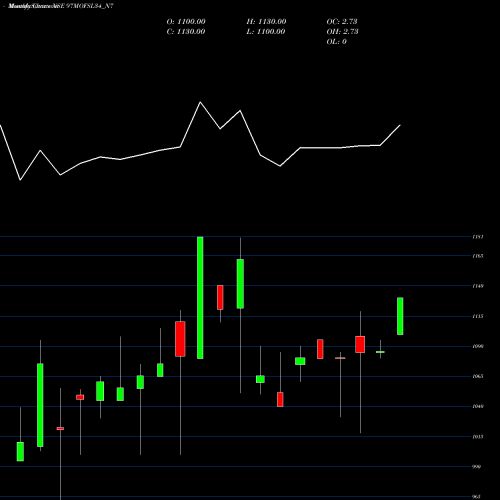
Task: Select the OC: 2.73 value
Action: (x=342, y=22)
